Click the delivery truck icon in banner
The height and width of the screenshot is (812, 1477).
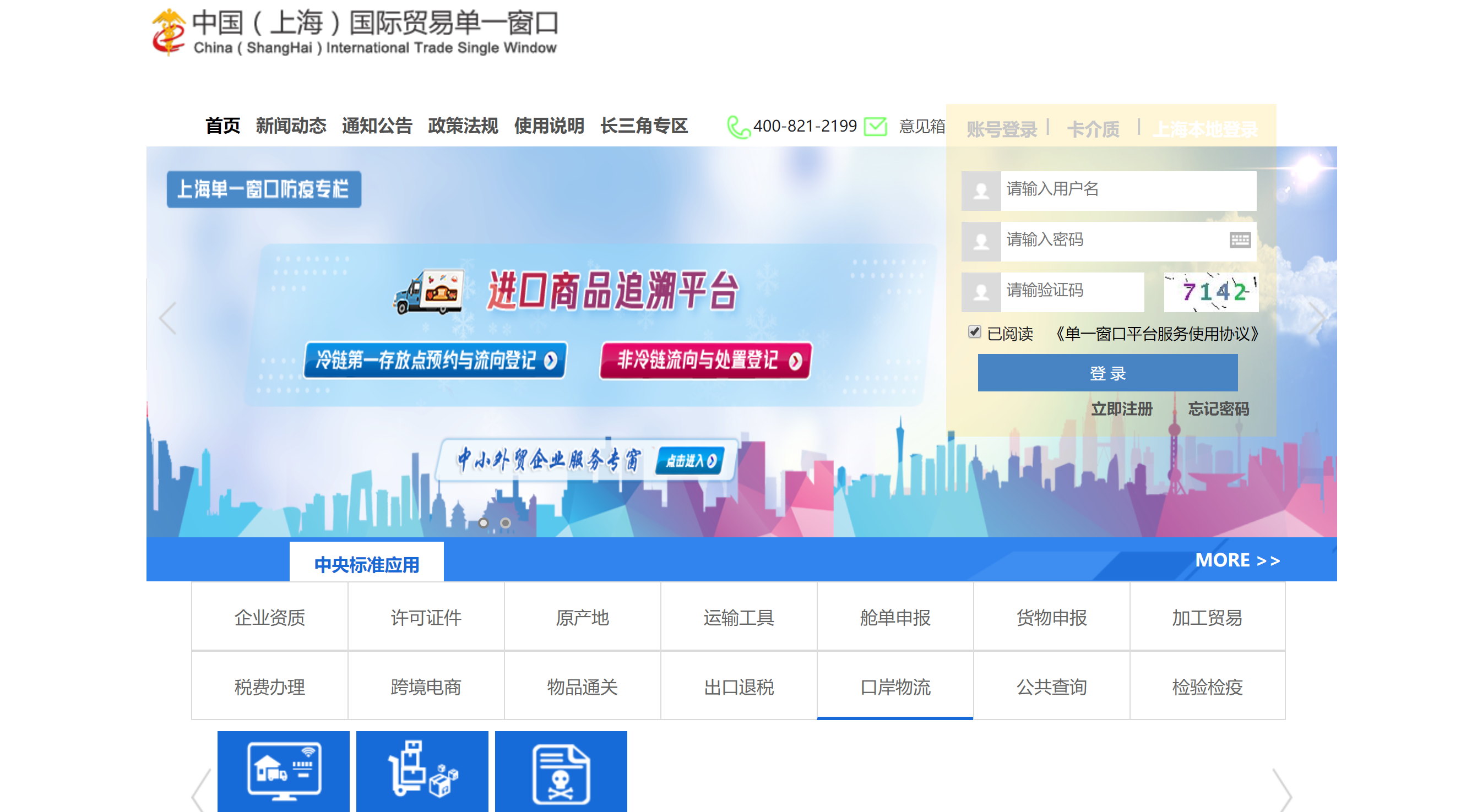click(428, 293)
